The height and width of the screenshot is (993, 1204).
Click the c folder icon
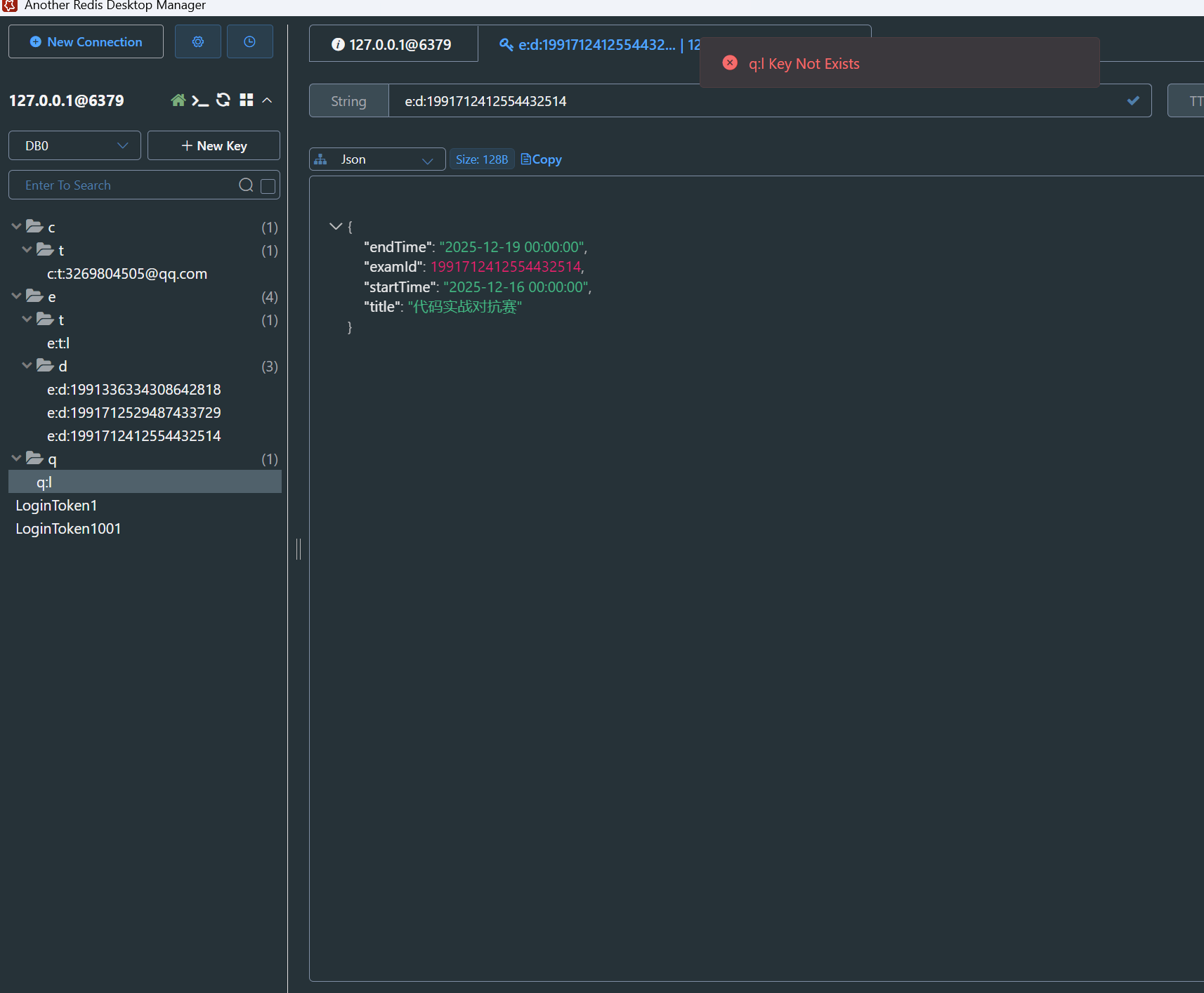34,226
